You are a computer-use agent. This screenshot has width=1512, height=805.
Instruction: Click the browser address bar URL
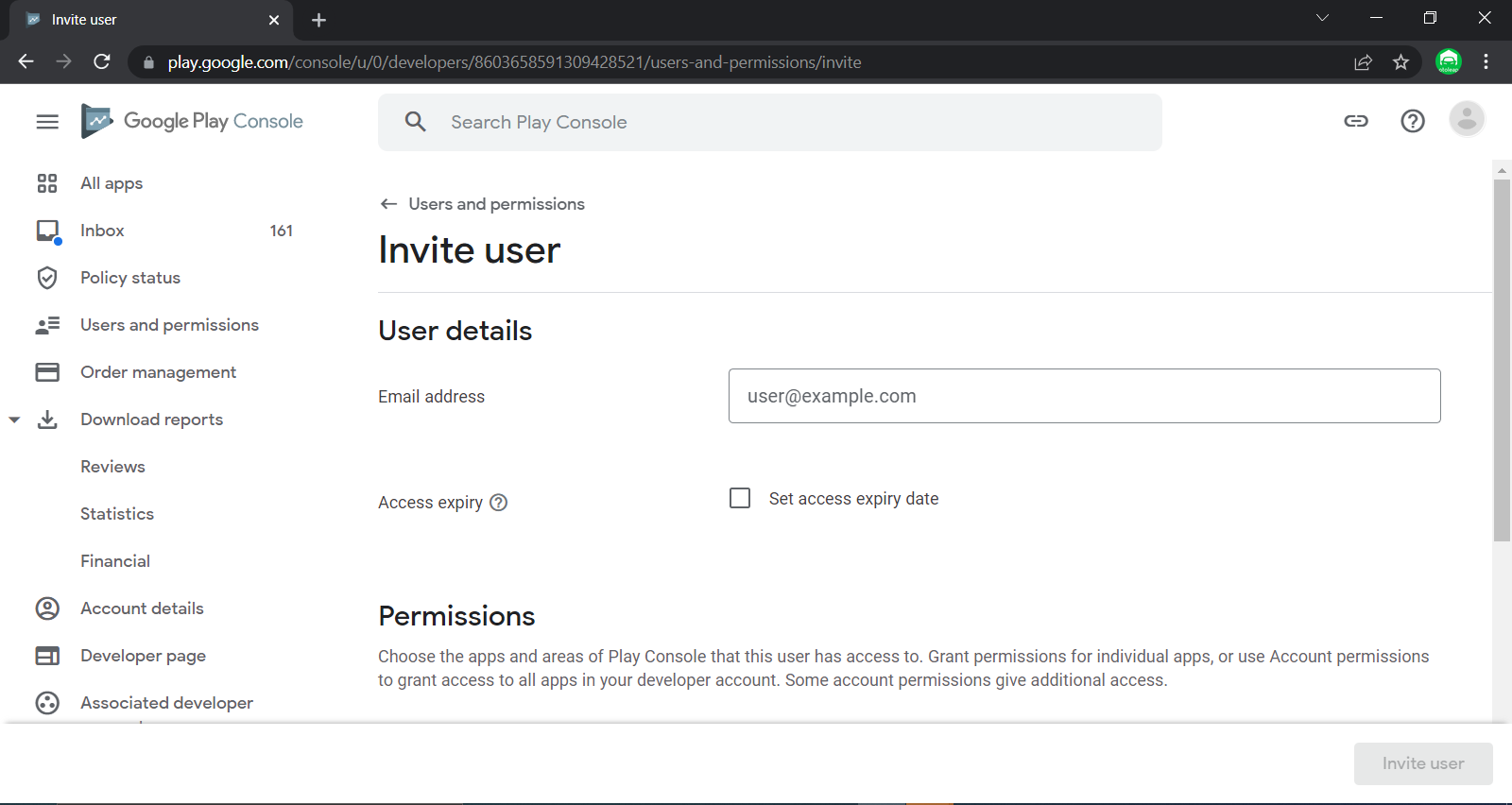click(x=514, y=62)
